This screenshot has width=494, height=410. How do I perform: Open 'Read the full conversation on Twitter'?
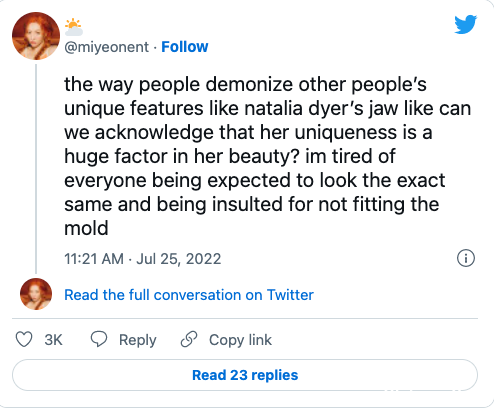click(189, 295)
